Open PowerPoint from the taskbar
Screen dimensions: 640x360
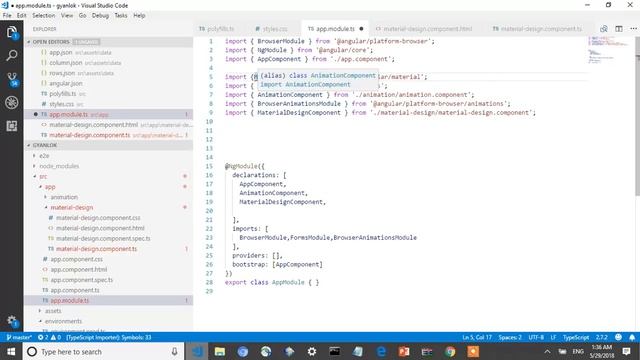(x=404, y=351)
